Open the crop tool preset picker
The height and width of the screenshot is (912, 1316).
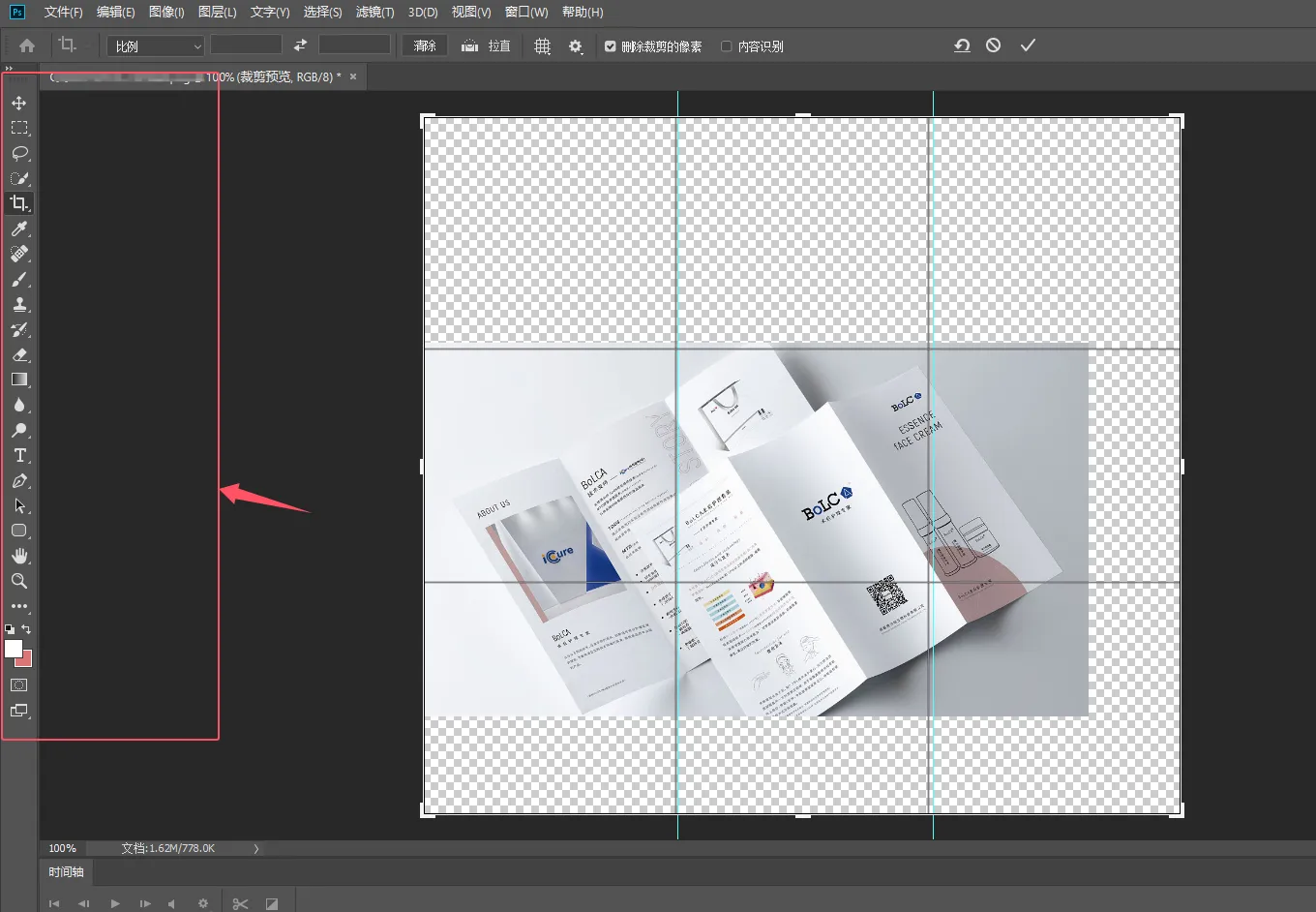(x=74, y=46)
